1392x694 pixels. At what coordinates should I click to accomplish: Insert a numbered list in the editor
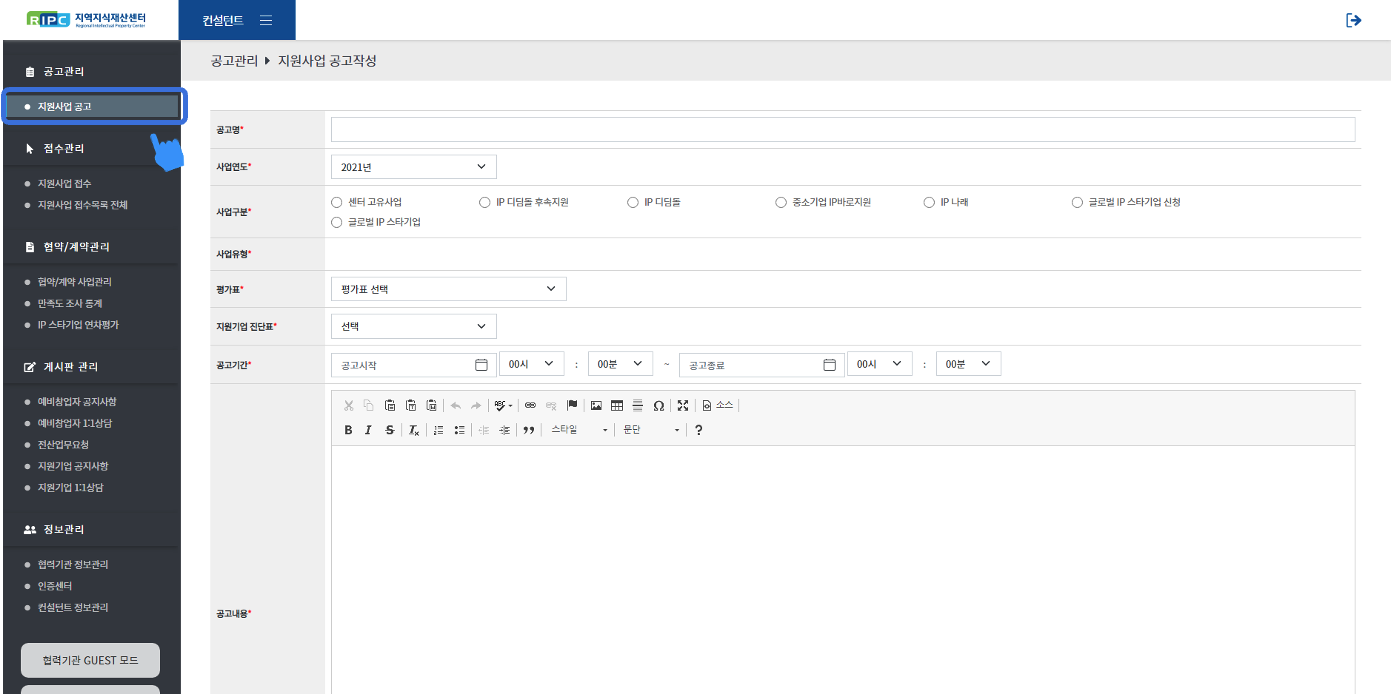(438, 430)
